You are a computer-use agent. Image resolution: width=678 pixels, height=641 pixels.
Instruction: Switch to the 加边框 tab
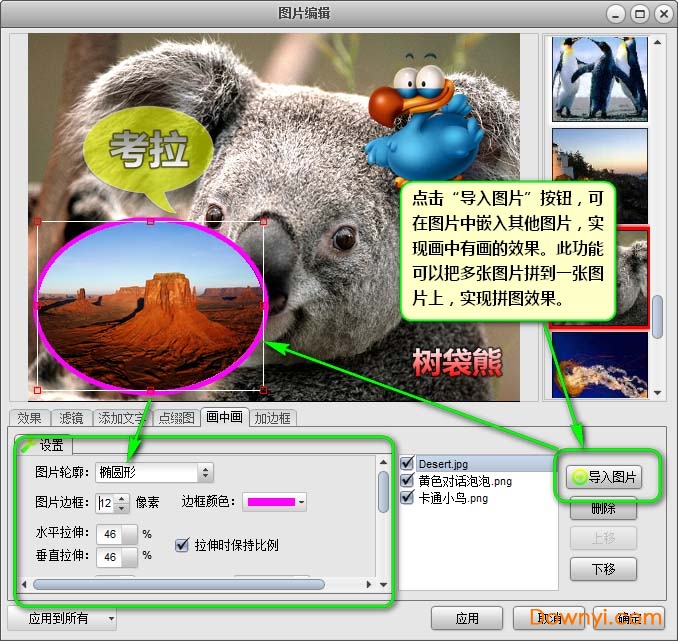pos(272,418)
